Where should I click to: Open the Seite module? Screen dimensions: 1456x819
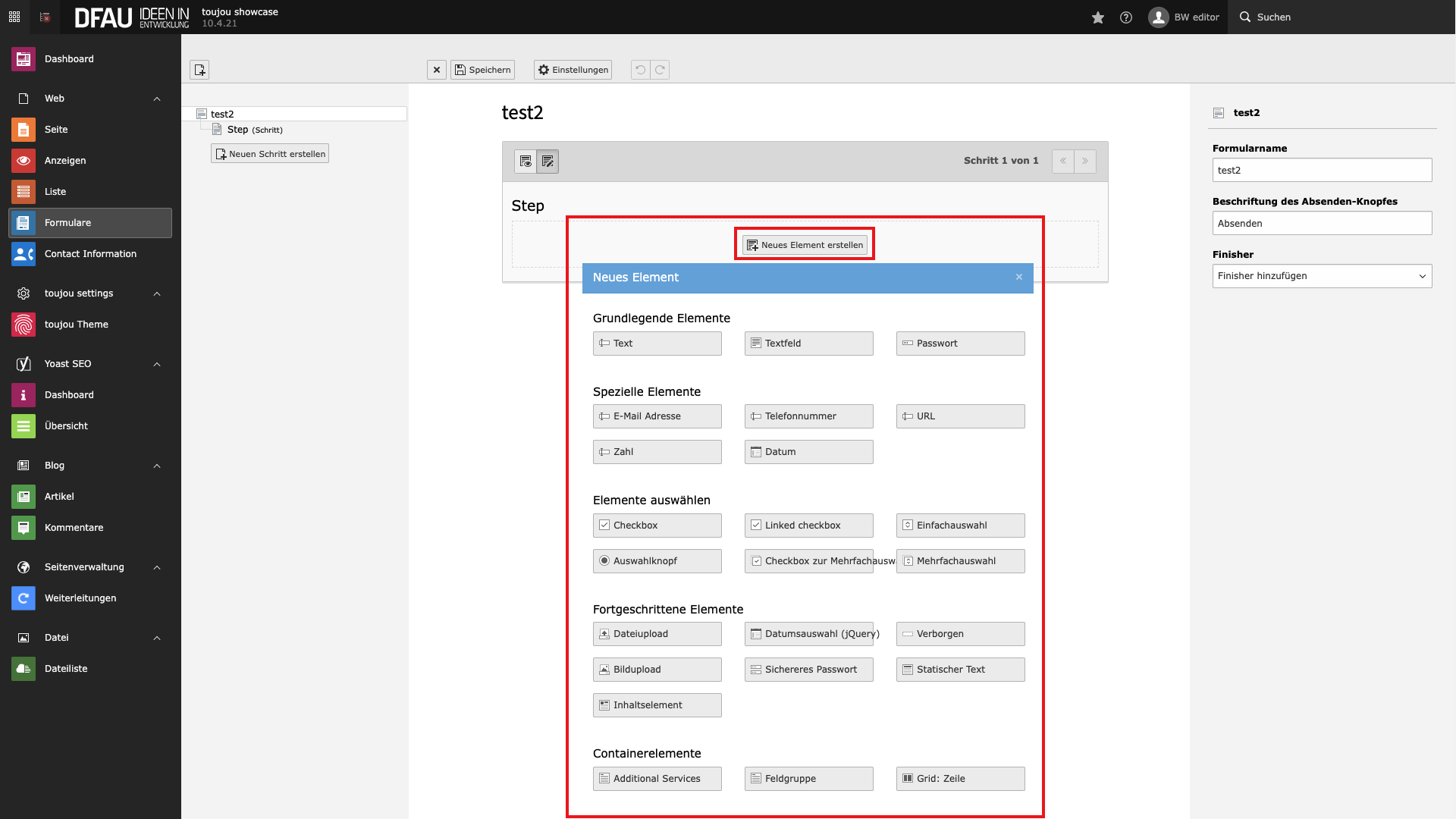[90, 130]
